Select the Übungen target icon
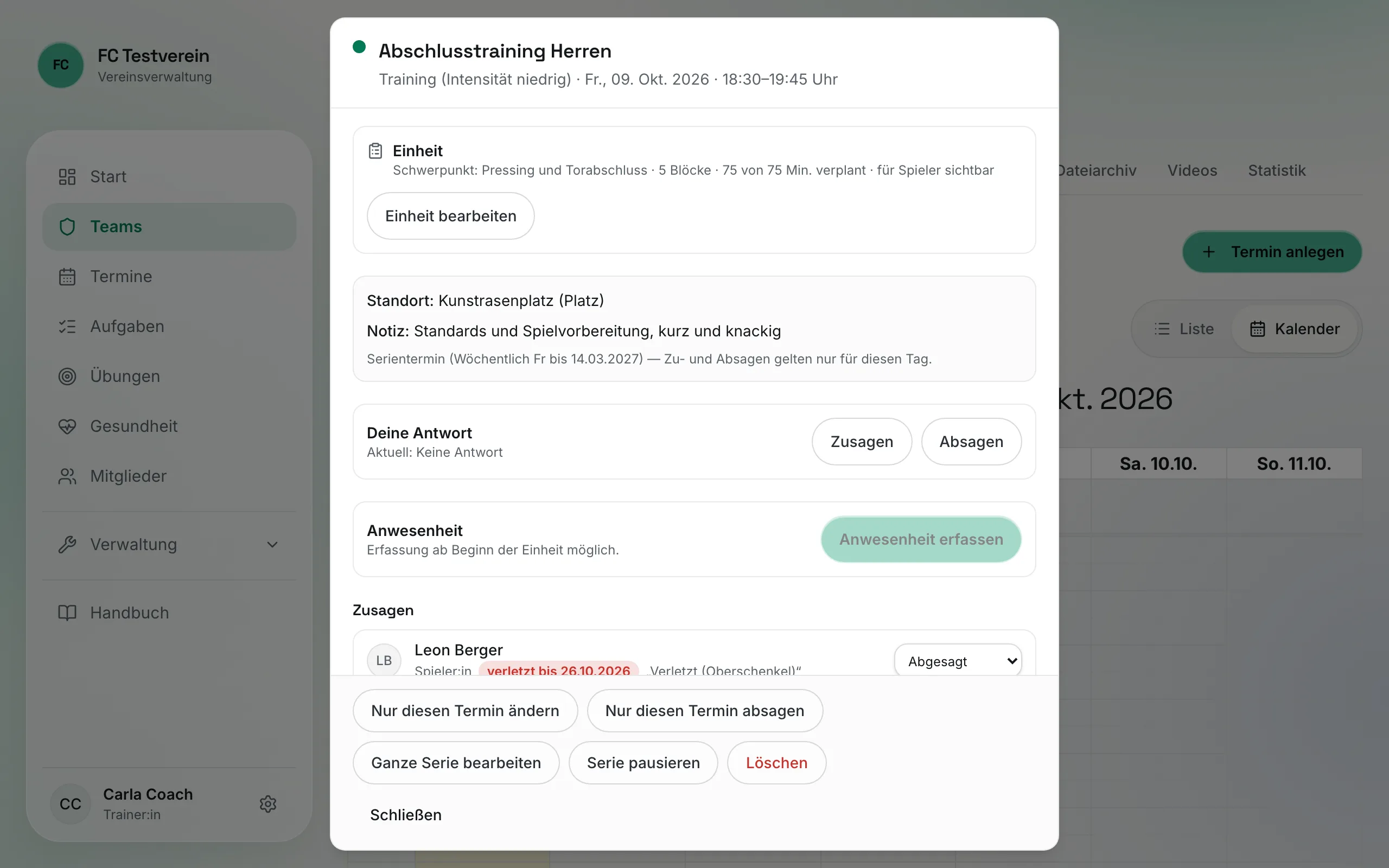The width and height of the screenshot is (1389, 868). 67,376
